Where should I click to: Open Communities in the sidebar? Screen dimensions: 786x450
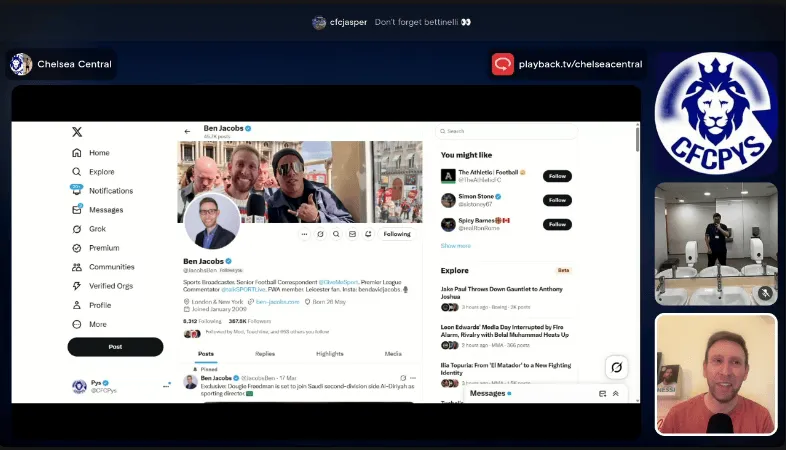click(x=103, y=267)
